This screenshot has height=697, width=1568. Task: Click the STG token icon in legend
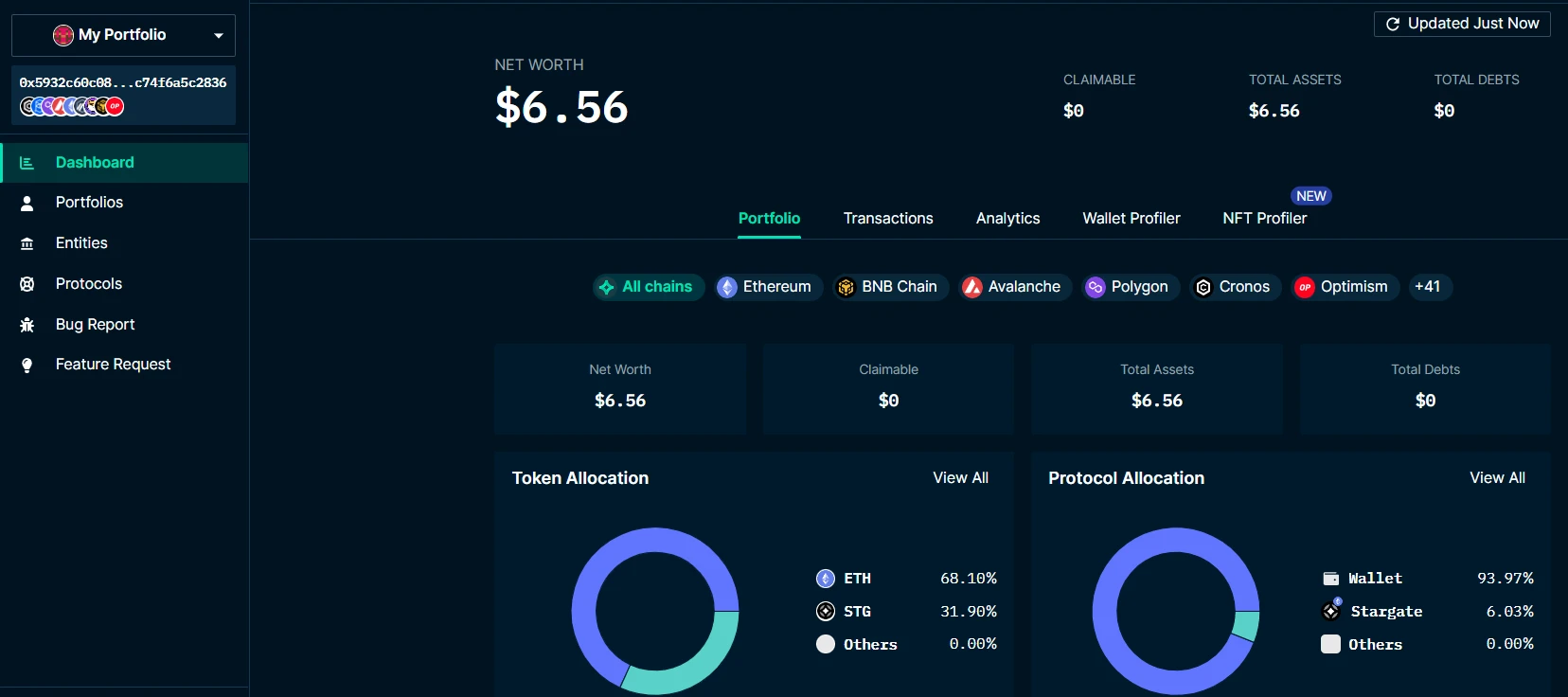[825, 612]
